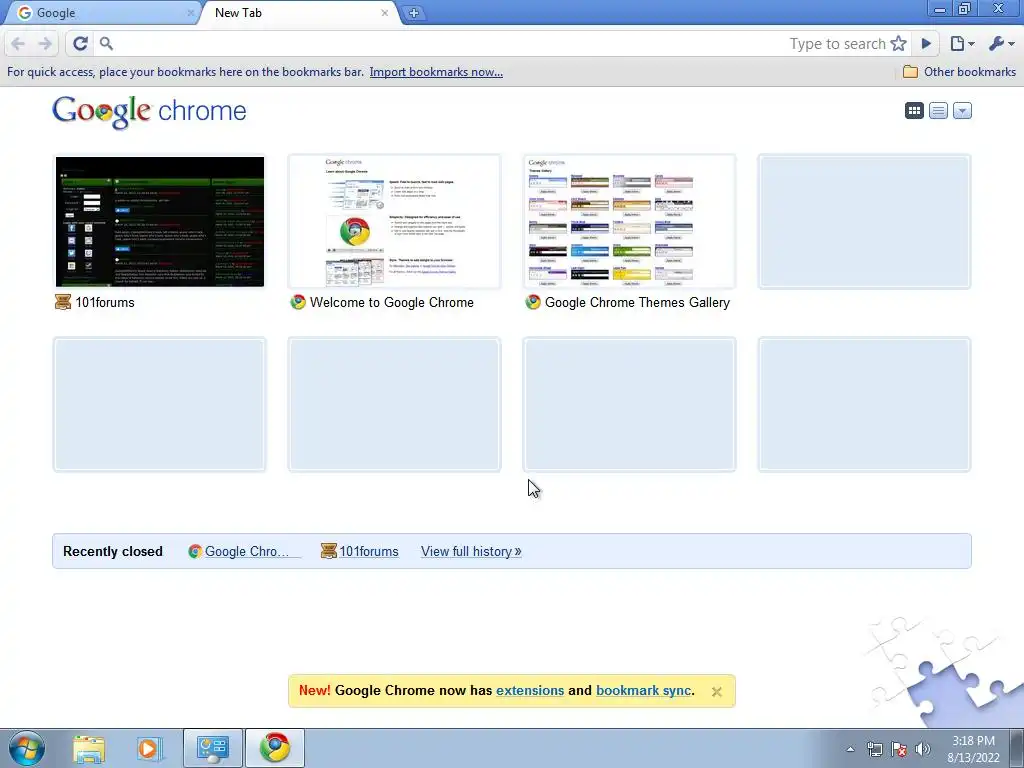Open Other bookmarks folder
Image resolution: width=1024 pixels, height=768 pixels.
[959, 72]
